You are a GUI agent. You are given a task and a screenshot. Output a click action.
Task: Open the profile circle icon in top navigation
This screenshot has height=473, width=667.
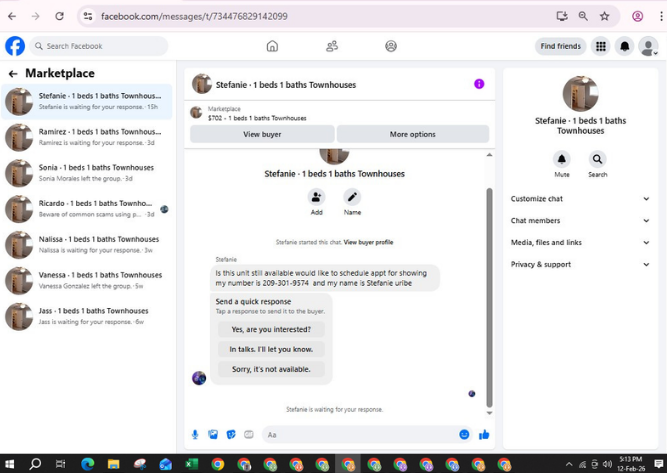pos(391,46)
